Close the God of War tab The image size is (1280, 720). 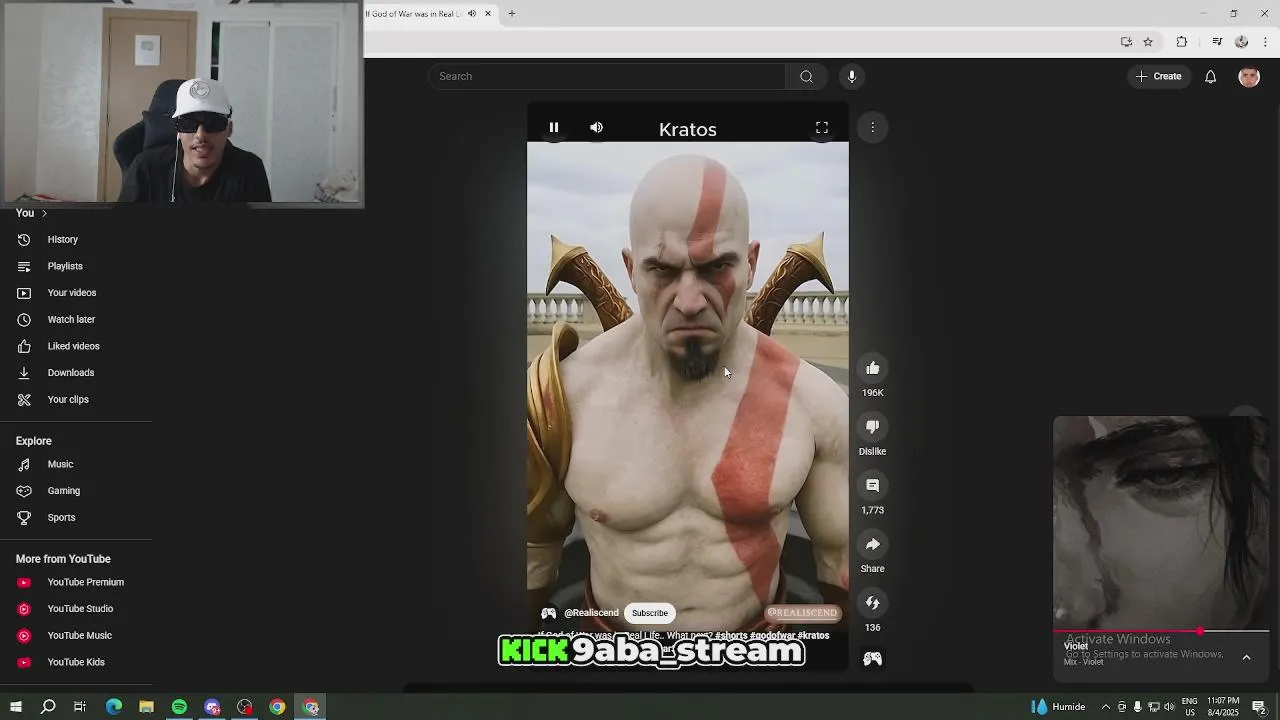[x=488, y=13]
